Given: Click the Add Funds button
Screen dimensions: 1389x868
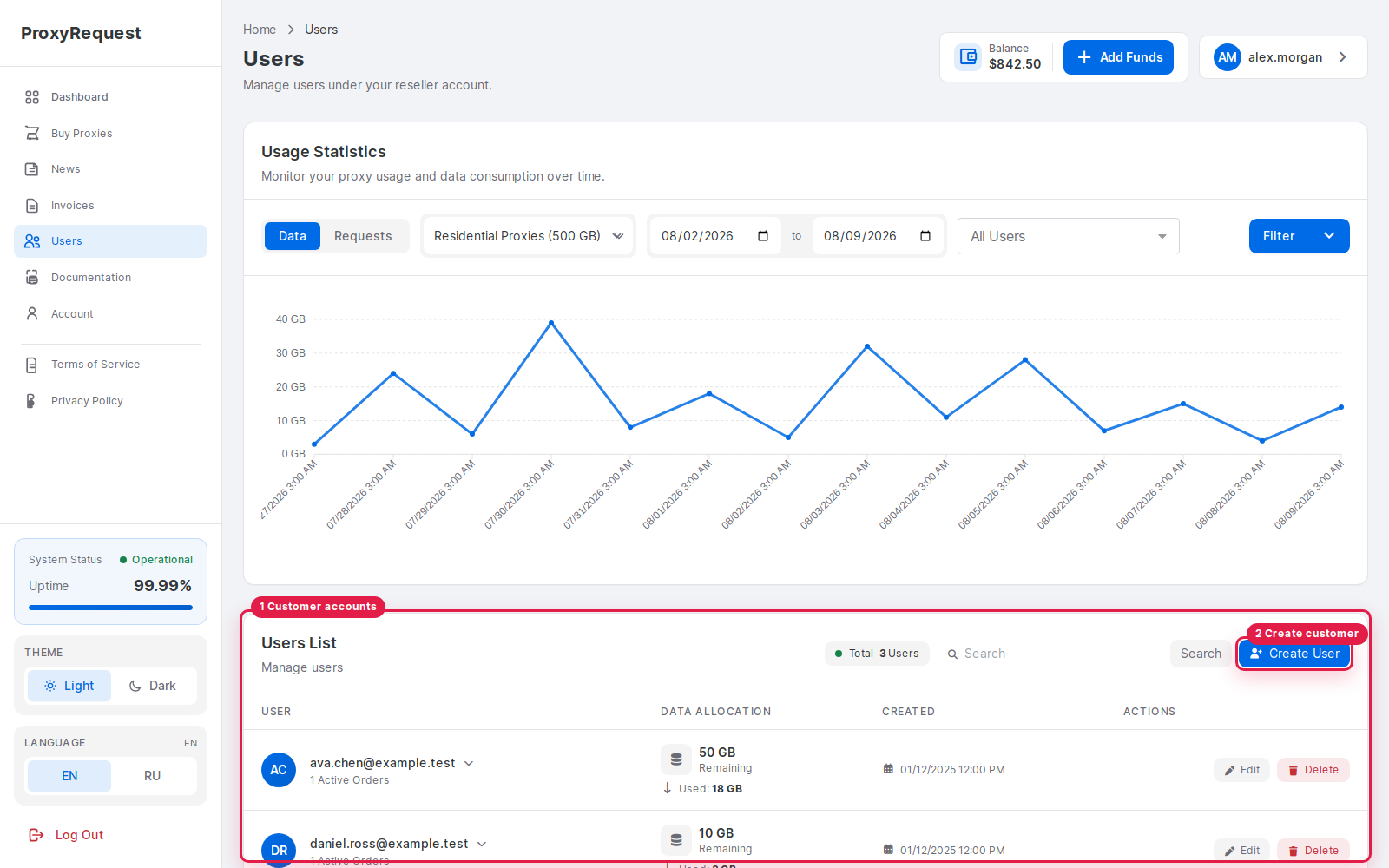Looking at the screenshot, I should pyautogui.click(x=1118, y=57).
